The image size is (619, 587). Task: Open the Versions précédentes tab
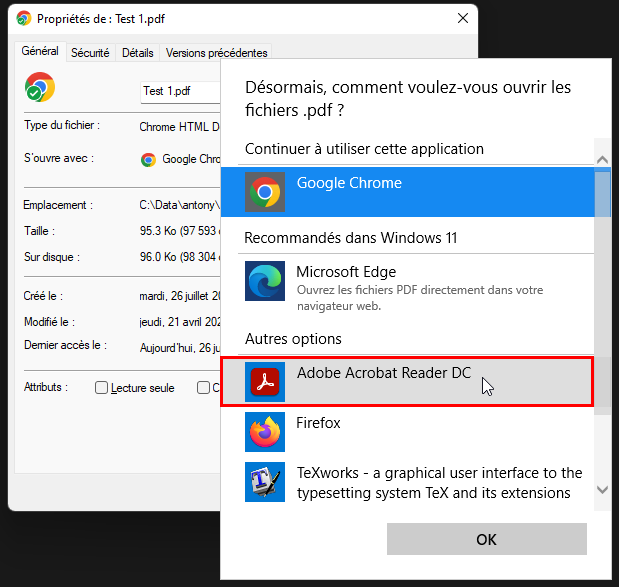[x=216, y=53]
